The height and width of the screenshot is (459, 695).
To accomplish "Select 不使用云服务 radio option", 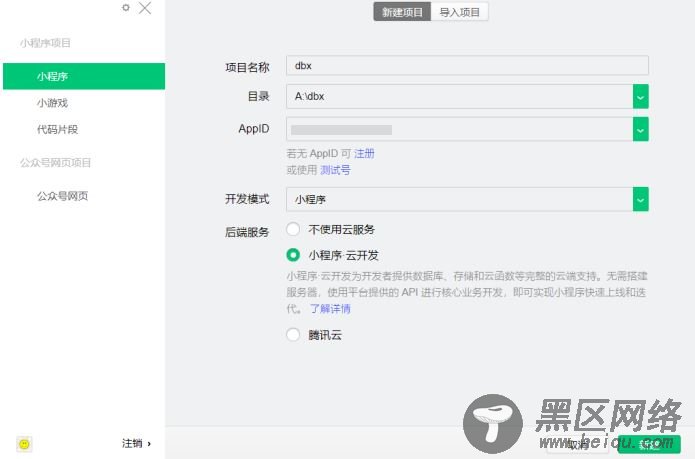I will (x=293, y=229).
